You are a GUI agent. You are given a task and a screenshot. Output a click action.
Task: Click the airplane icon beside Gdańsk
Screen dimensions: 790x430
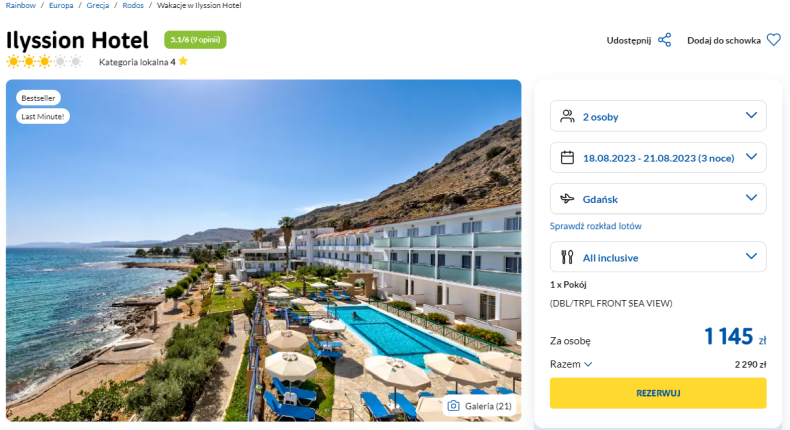click(567, 199)
